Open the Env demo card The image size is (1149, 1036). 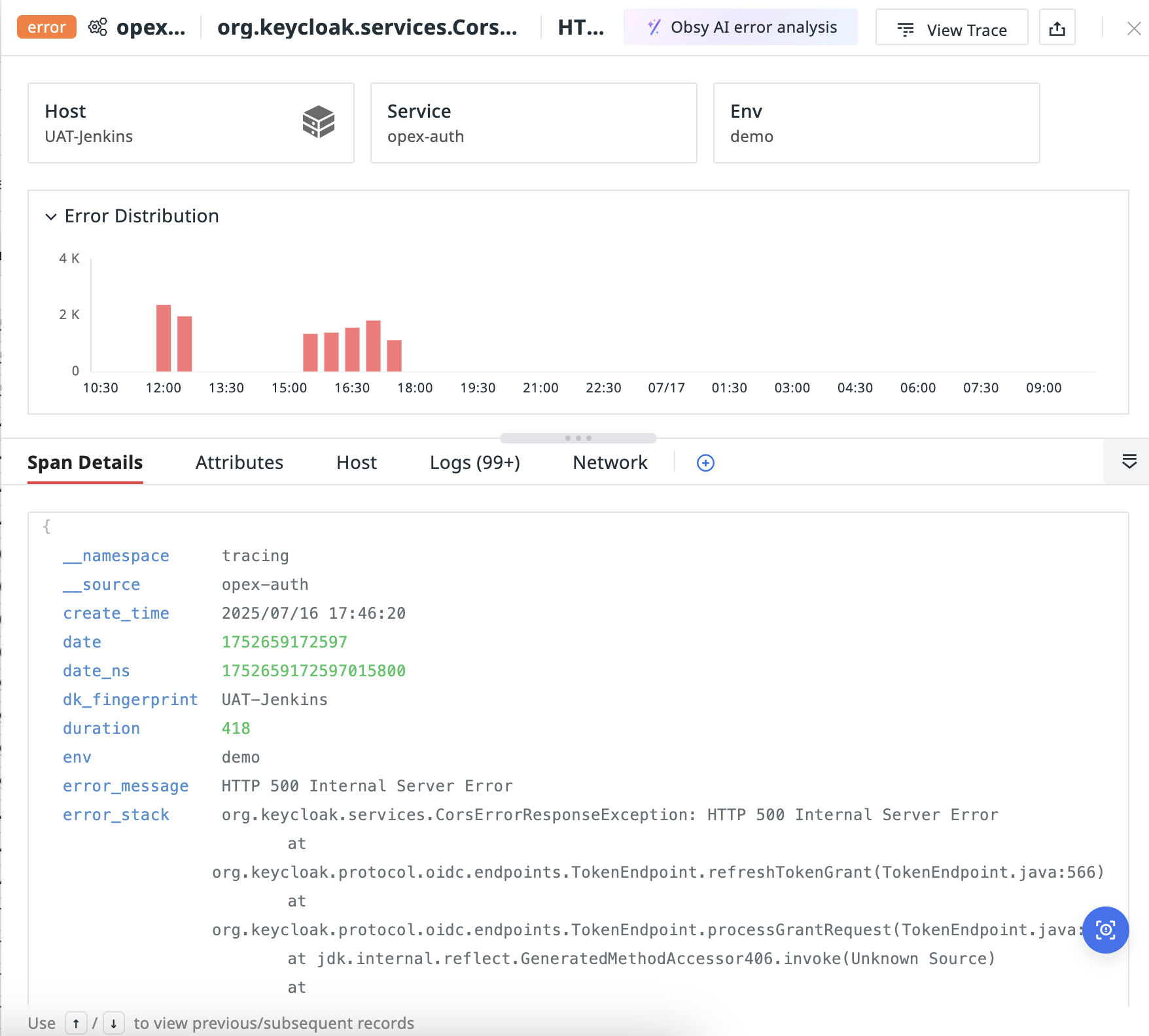pyautogui.click(x=876, y=123)
